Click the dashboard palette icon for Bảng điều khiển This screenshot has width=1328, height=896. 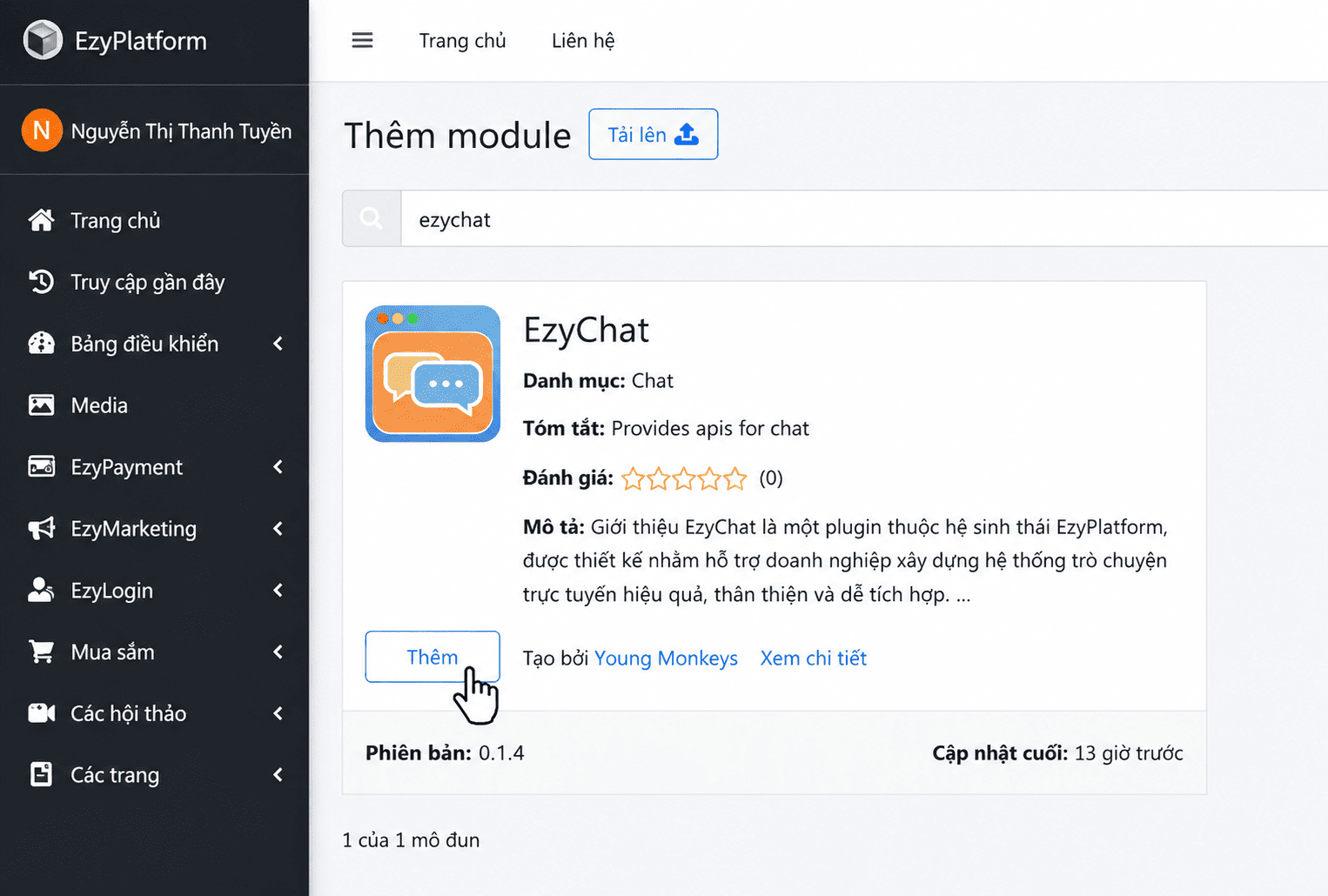pyautogui.click(x=41, y=344)
